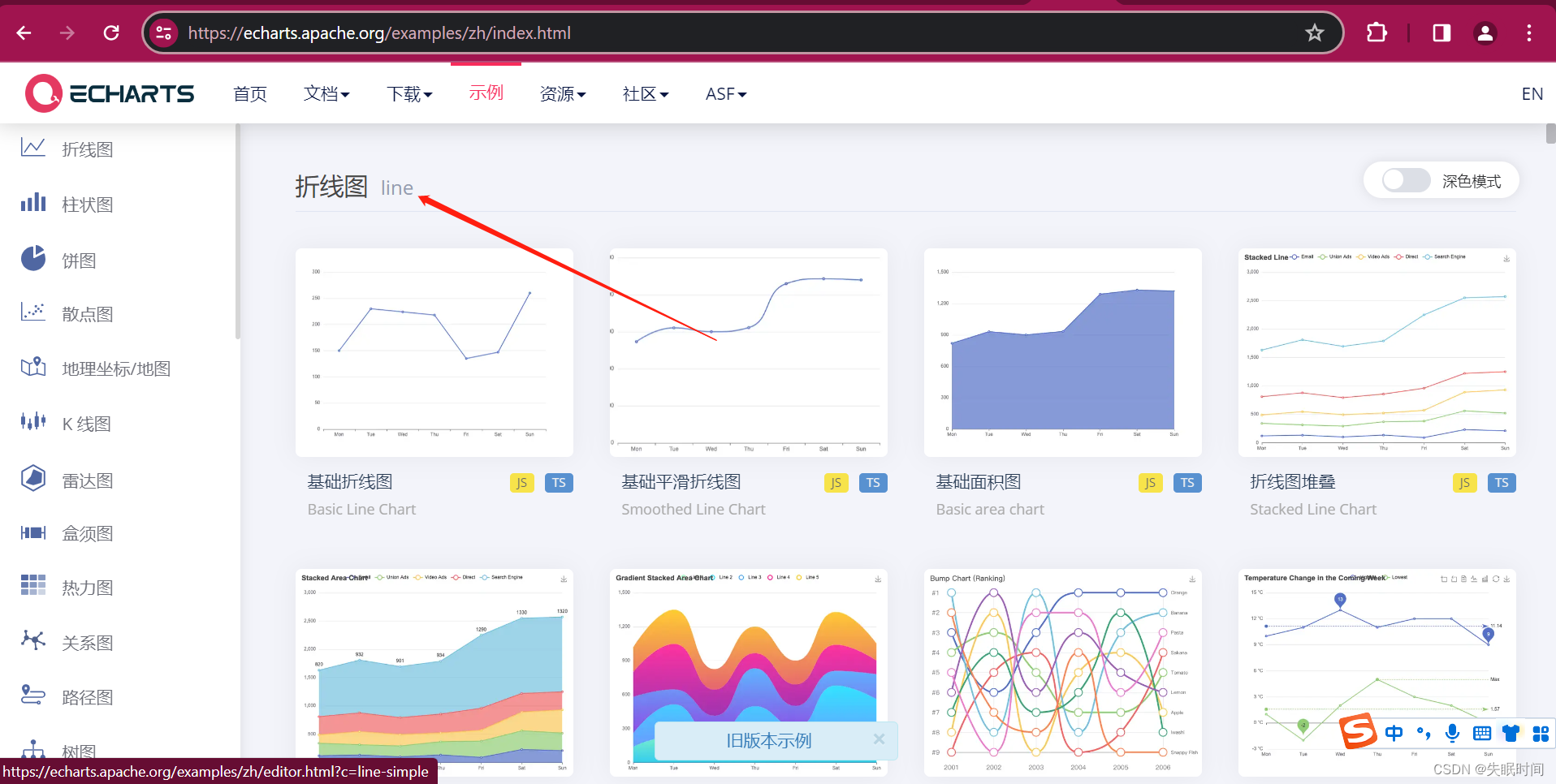Screen dimensions: 1556x784
Task: Click the Sogou microphone voice input
Action: pos(1453,734)
